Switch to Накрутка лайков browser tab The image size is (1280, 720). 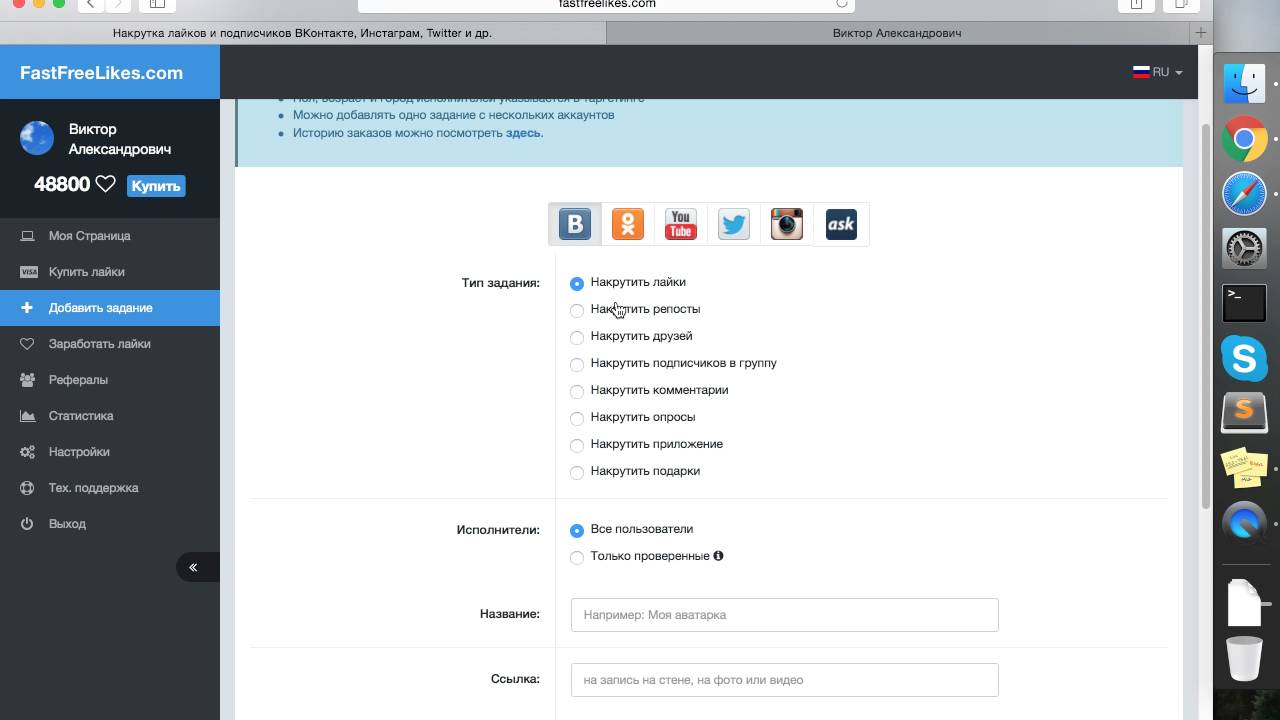(x=302, y=33)
